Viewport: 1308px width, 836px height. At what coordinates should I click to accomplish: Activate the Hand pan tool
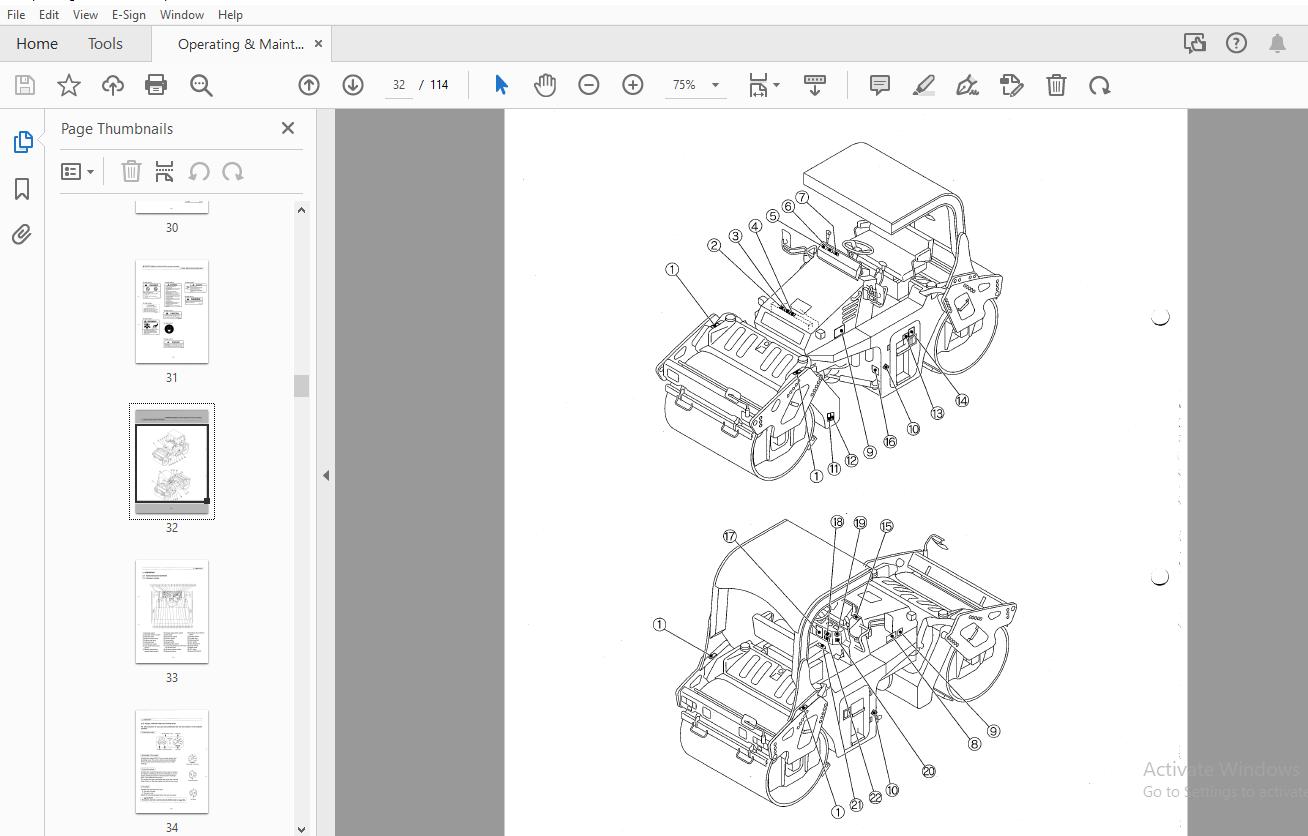pos(545,85)
